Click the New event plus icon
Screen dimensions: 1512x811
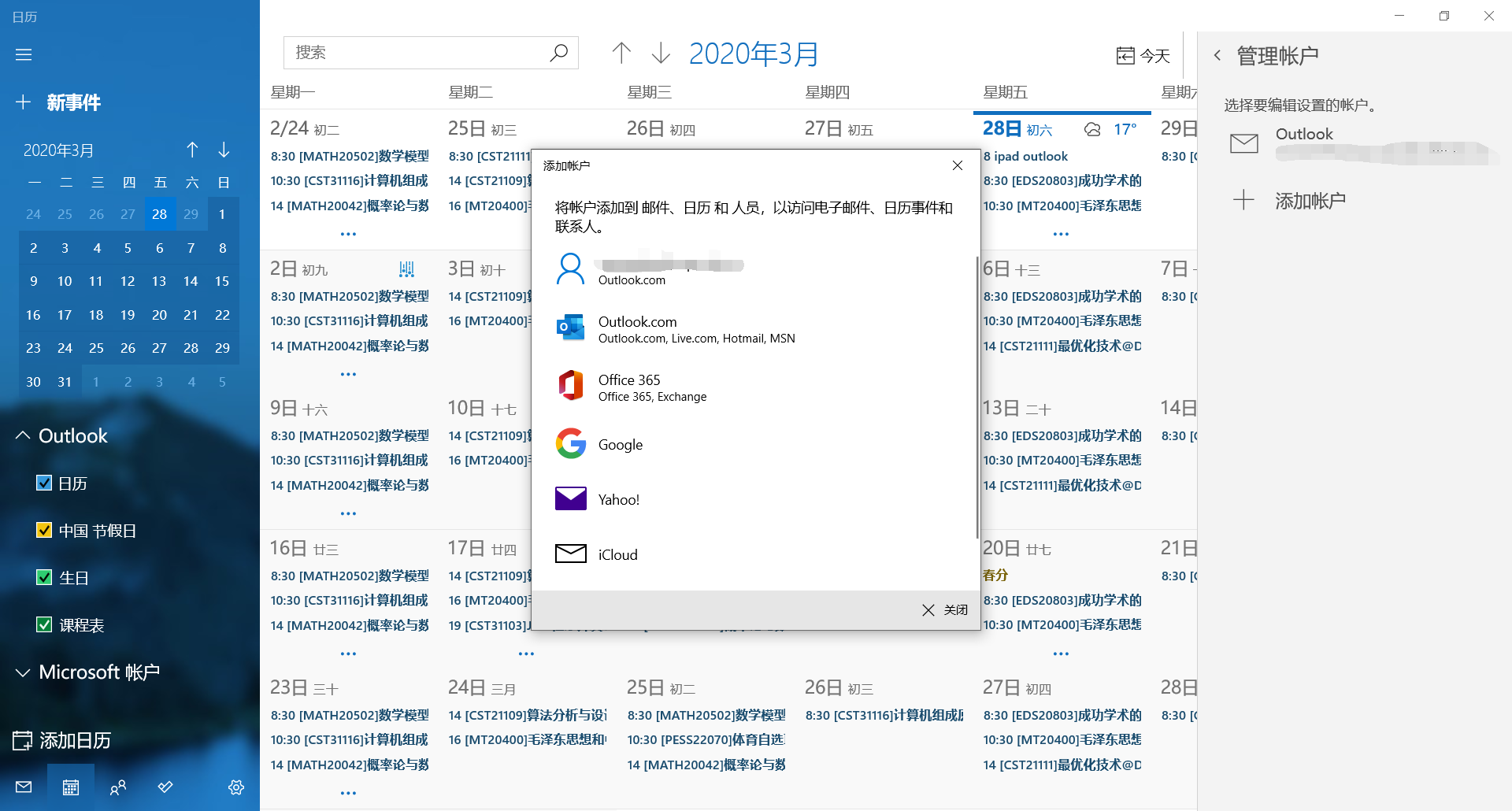pos(24,102)
